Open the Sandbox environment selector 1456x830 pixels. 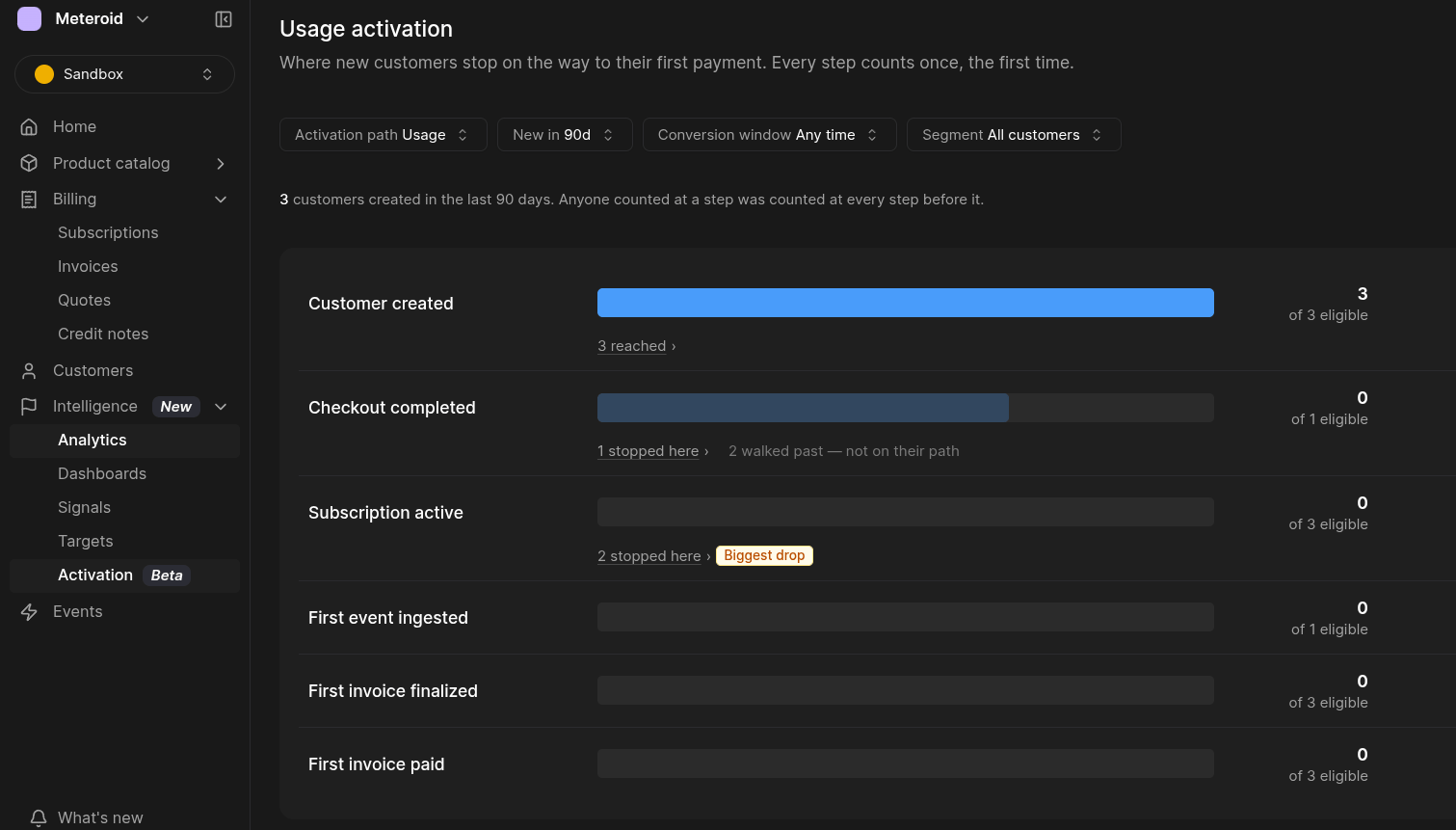coord(124,74)
